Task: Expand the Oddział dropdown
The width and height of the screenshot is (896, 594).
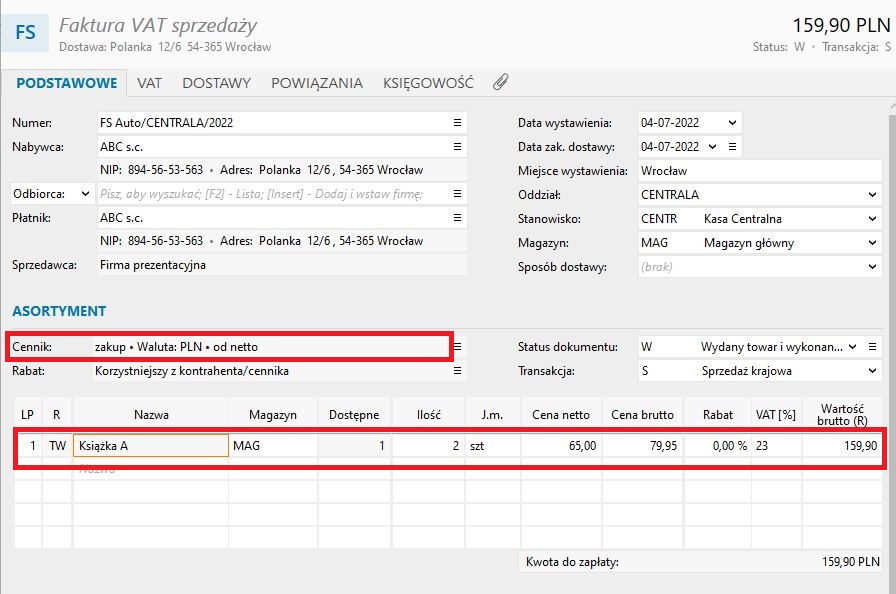Action: coord(871,195)
